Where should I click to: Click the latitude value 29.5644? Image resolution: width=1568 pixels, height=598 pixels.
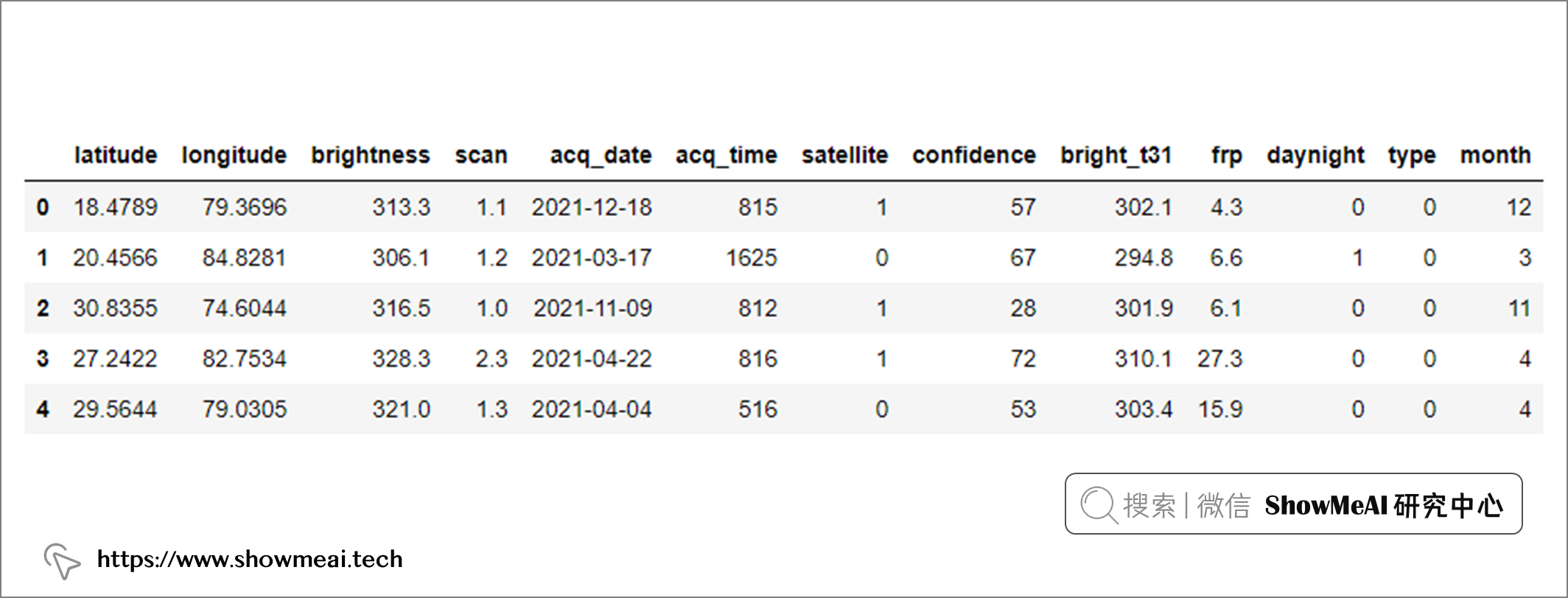[115, 409]
